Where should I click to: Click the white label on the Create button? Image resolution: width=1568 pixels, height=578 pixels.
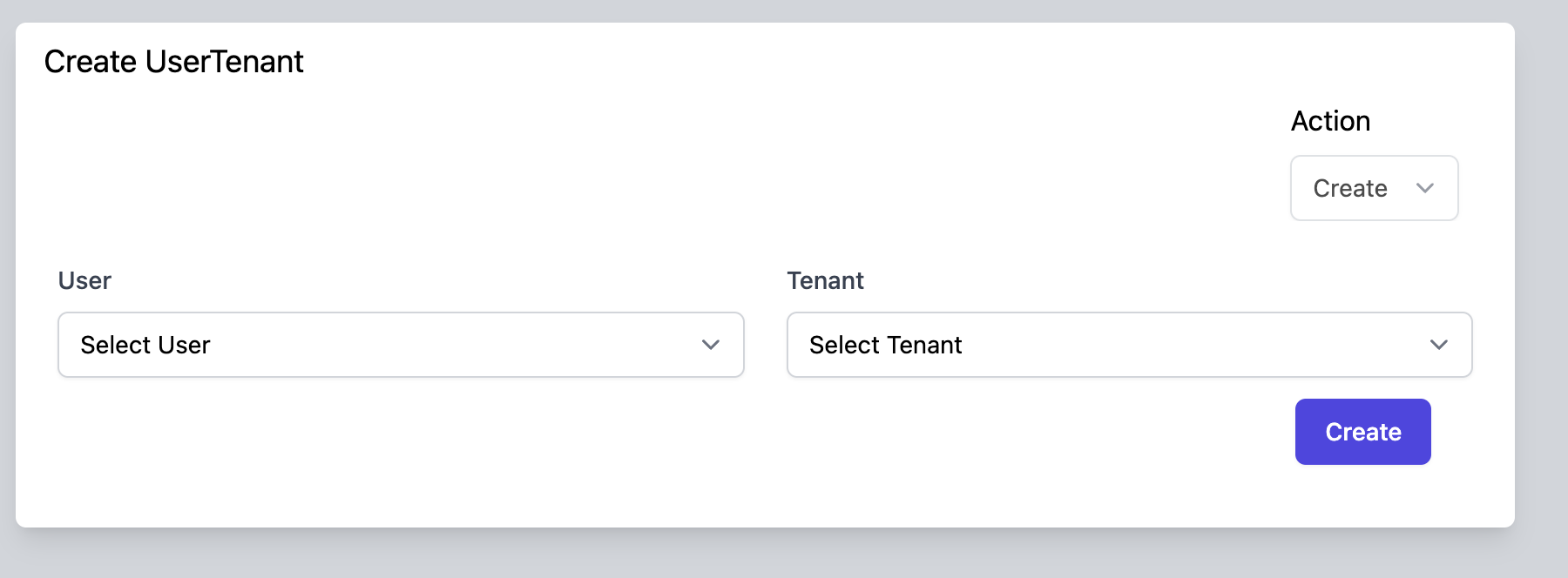tap(1362, 432)
